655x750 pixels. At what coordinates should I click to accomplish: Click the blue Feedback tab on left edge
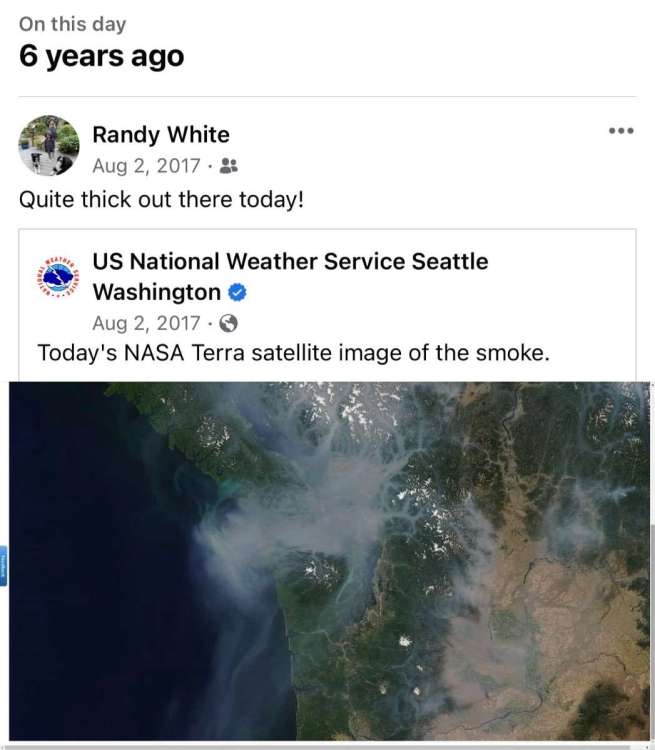tap(3, 567)
